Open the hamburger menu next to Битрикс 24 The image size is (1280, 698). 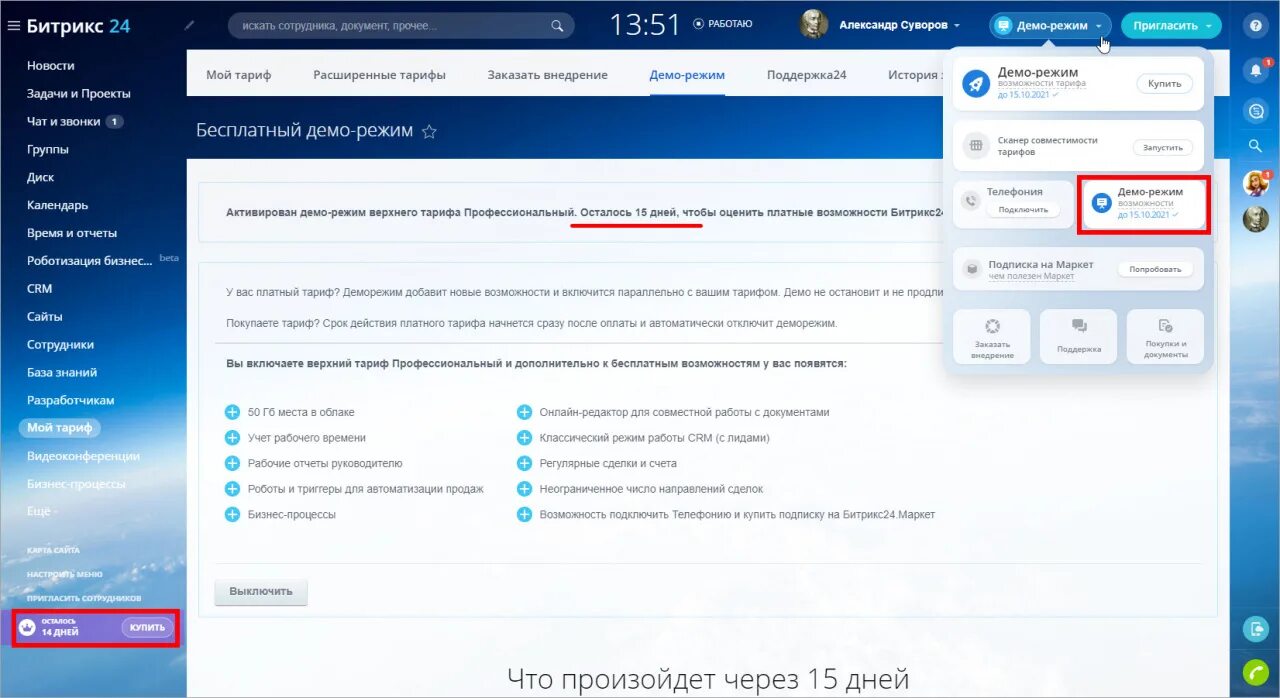tap(13, 26)
